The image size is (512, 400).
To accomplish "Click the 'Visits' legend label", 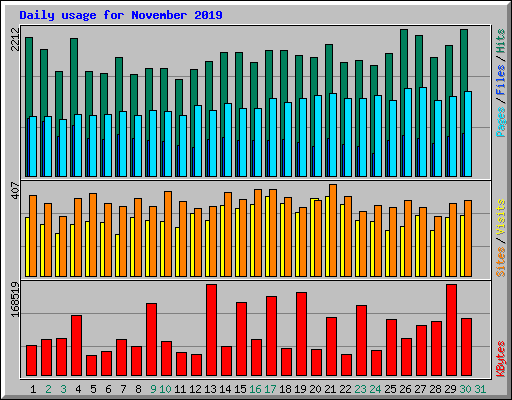I will click(x=500, y=217).
